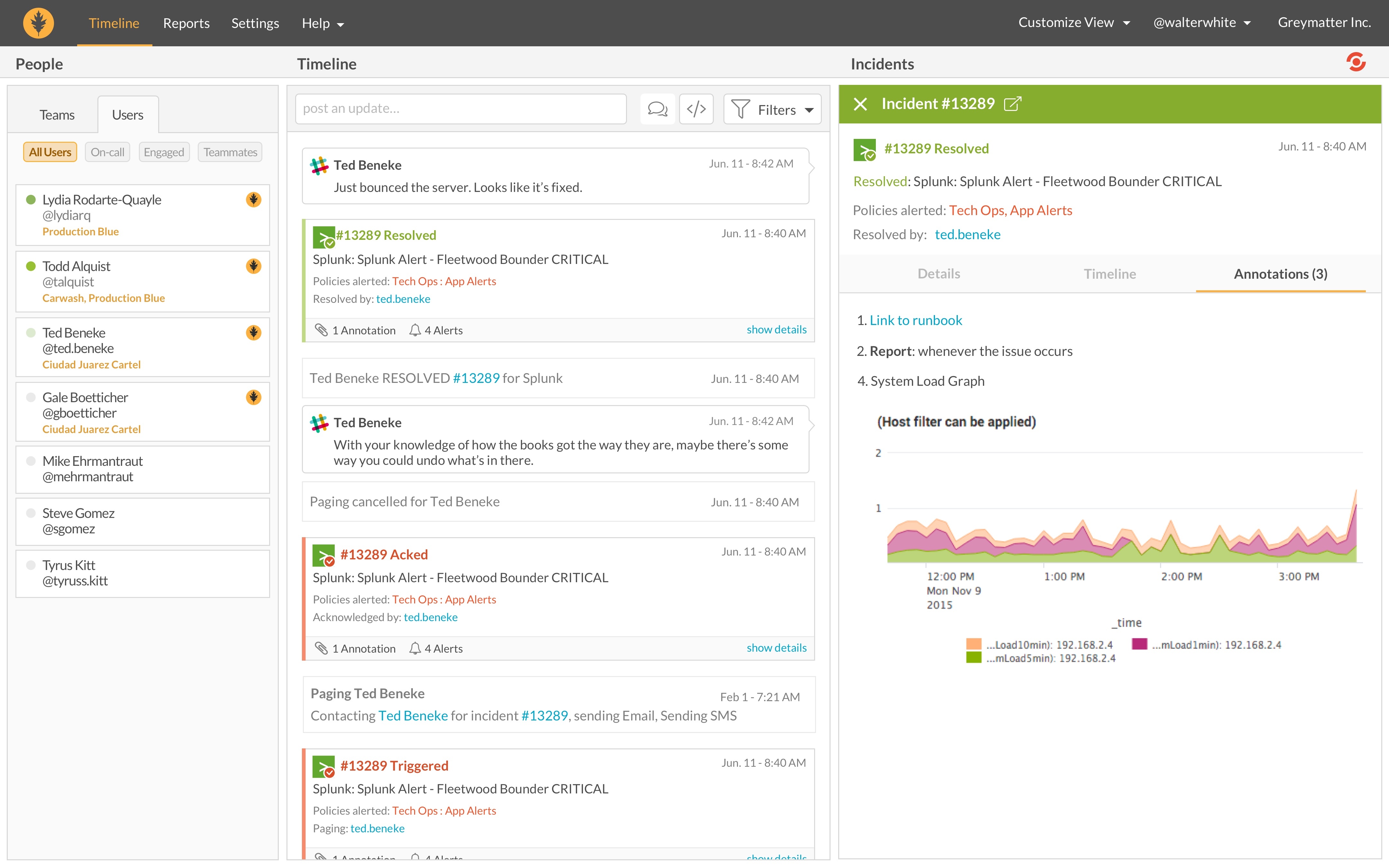Select Tyrus Kitt user card
The width and height of the screenshot is (1389, 868).
coord(142,574)
